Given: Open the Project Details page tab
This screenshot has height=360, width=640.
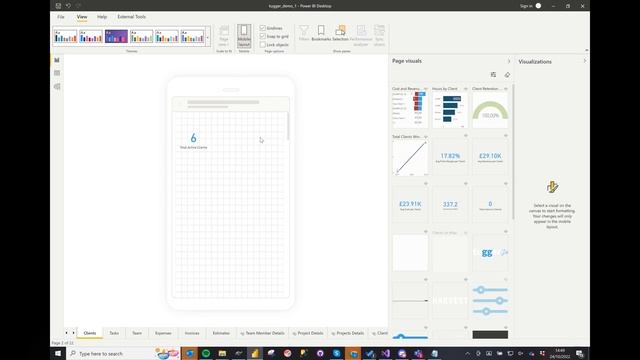Looking at the screenshot, I should pos(308,333).
